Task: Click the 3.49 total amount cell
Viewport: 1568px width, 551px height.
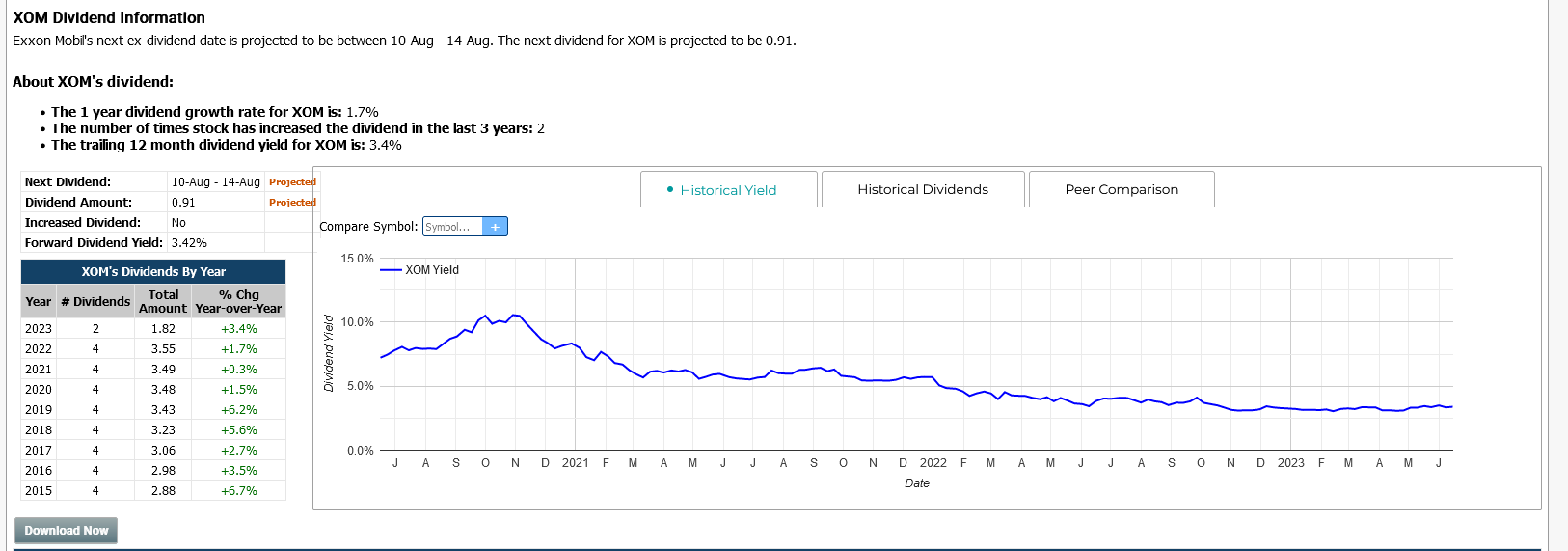Action: pos(163,370)
